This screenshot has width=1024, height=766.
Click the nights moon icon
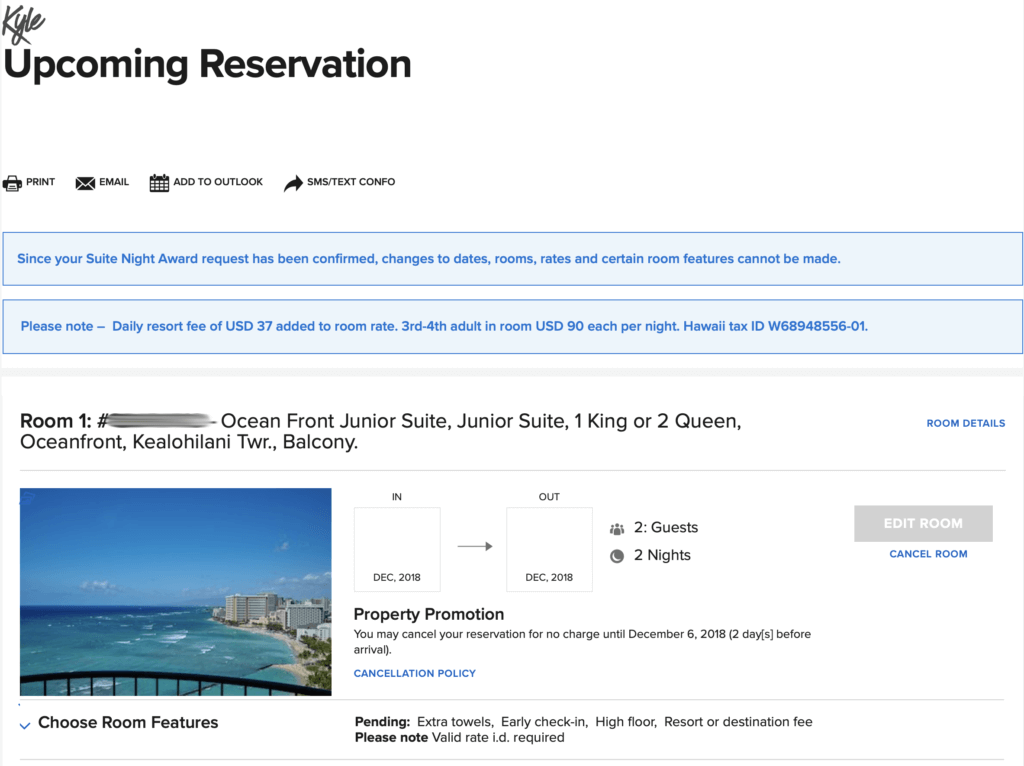[x=616, y=556]
